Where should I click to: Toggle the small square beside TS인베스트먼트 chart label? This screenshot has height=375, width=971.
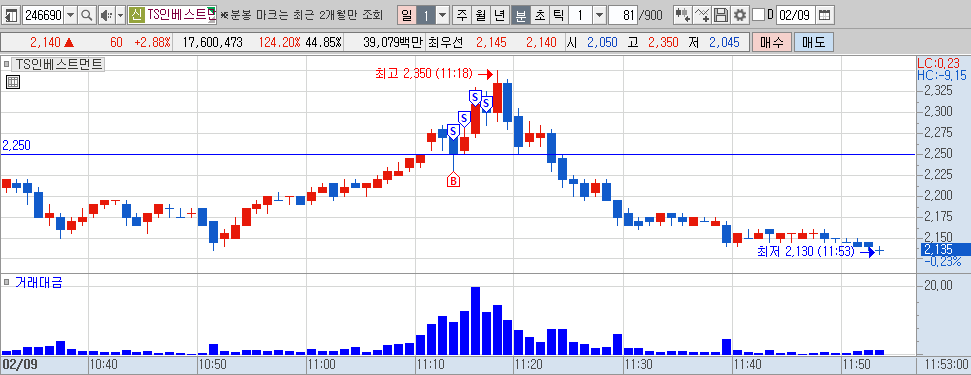[7, 63]
